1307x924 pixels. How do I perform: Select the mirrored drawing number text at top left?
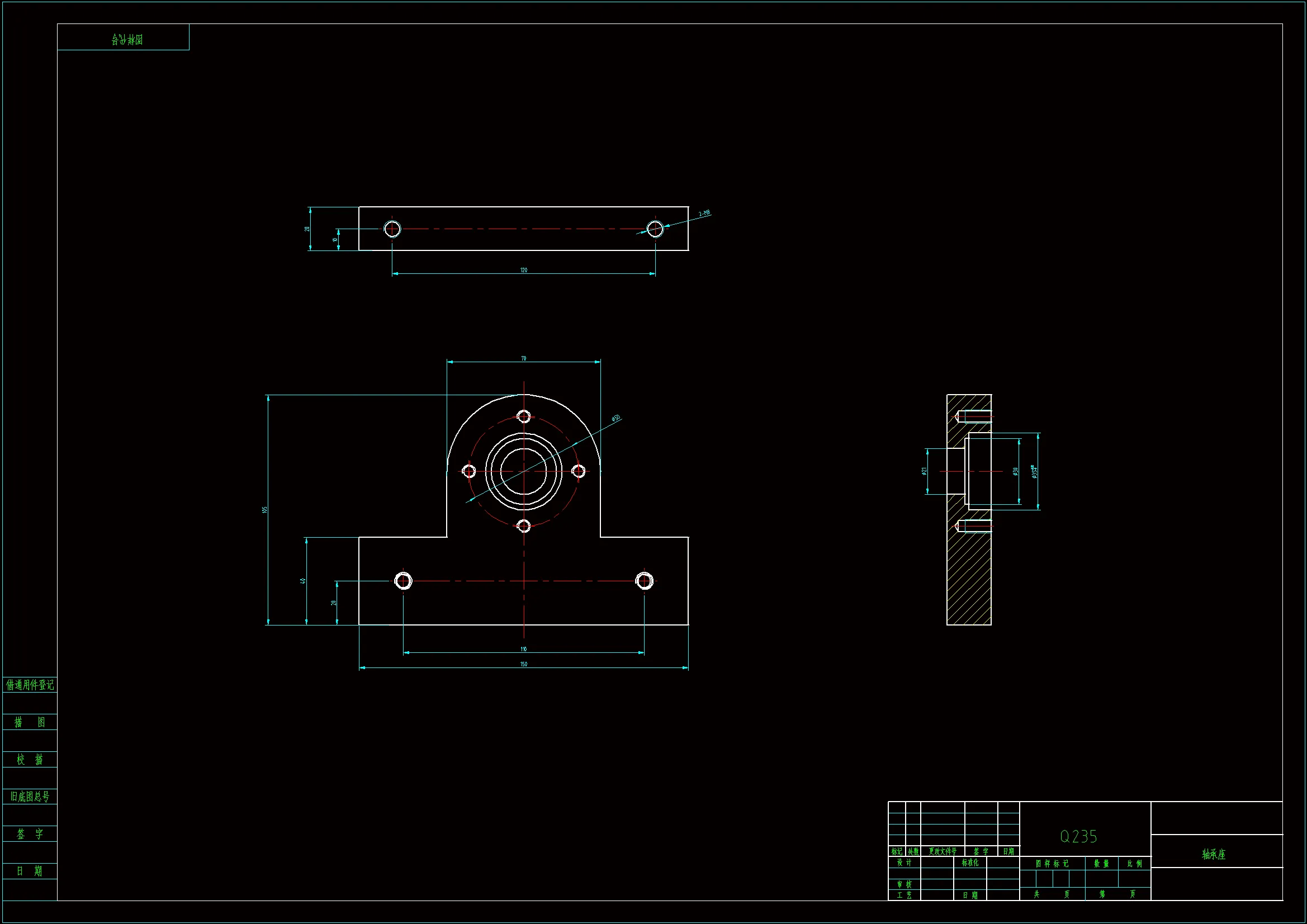coord(127,39)
